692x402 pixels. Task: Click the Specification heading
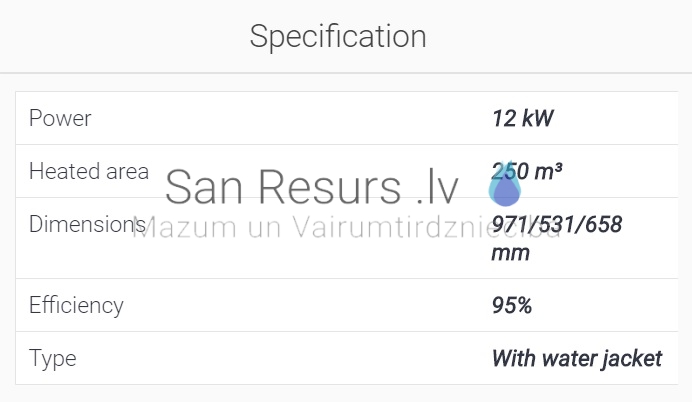pyautogui.click(x=338, y=37)
